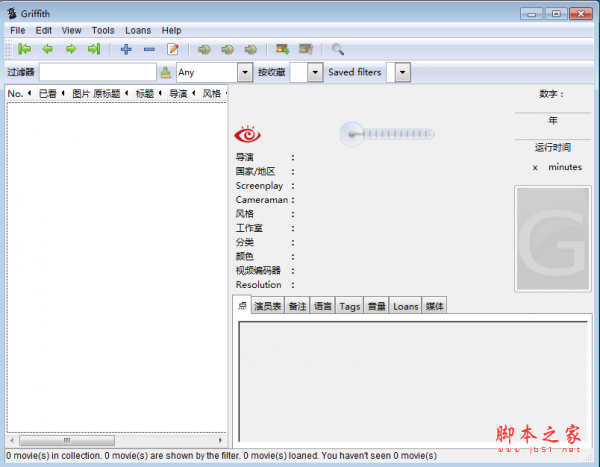
Task: Click the 过滤器 filter text field
Action: coord(98,72)
